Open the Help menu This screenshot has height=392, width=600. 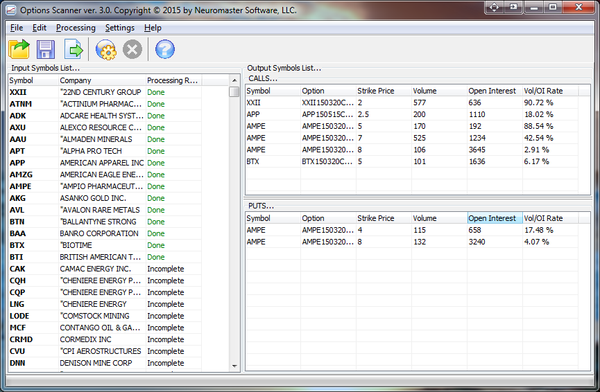pyautogui.click(x=153, y=28)
